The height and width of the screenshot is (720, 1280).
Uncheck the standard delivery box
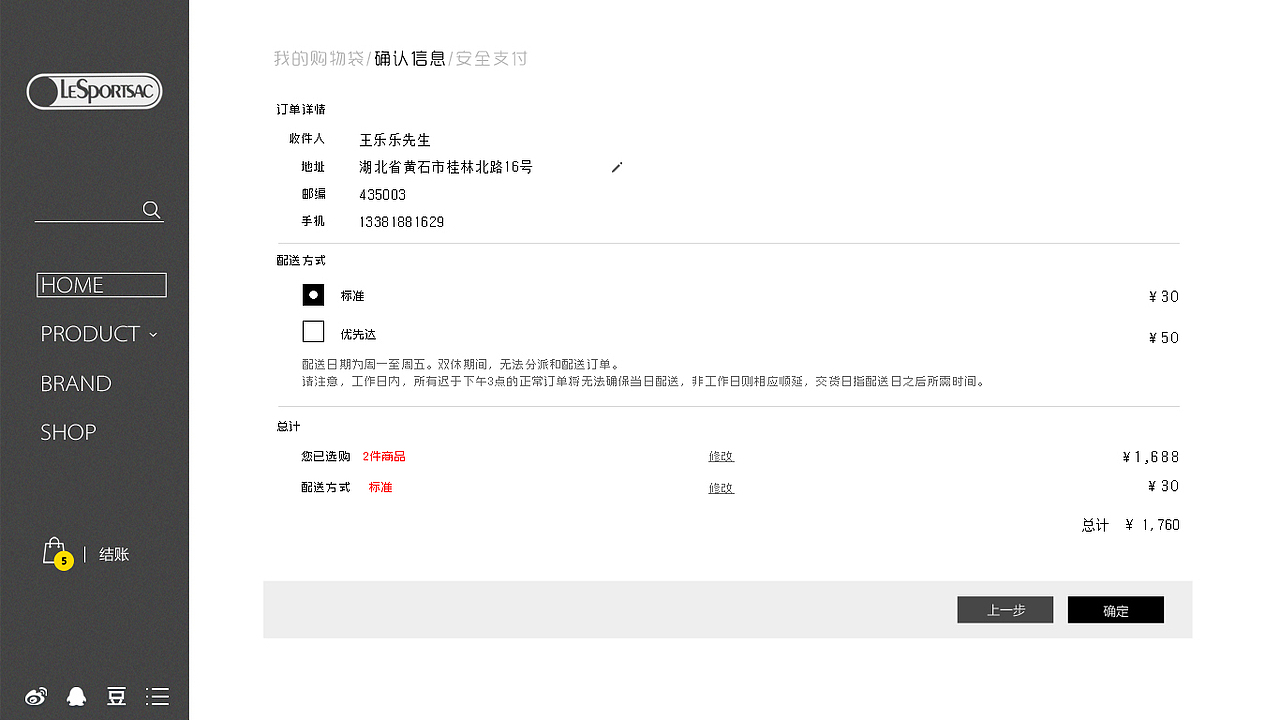point(313,295)
